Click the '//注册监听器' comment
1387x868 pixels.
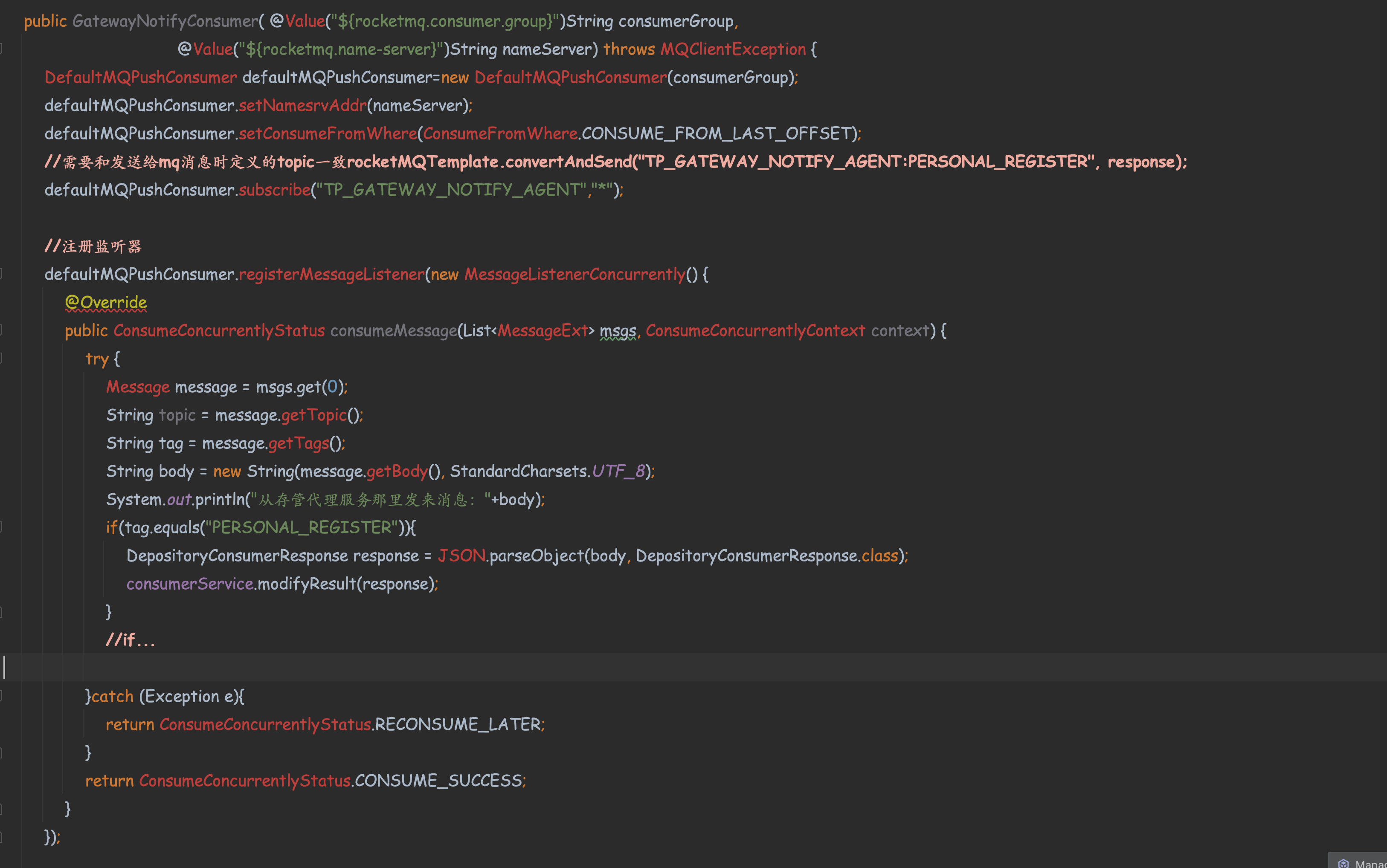point(93,247)
